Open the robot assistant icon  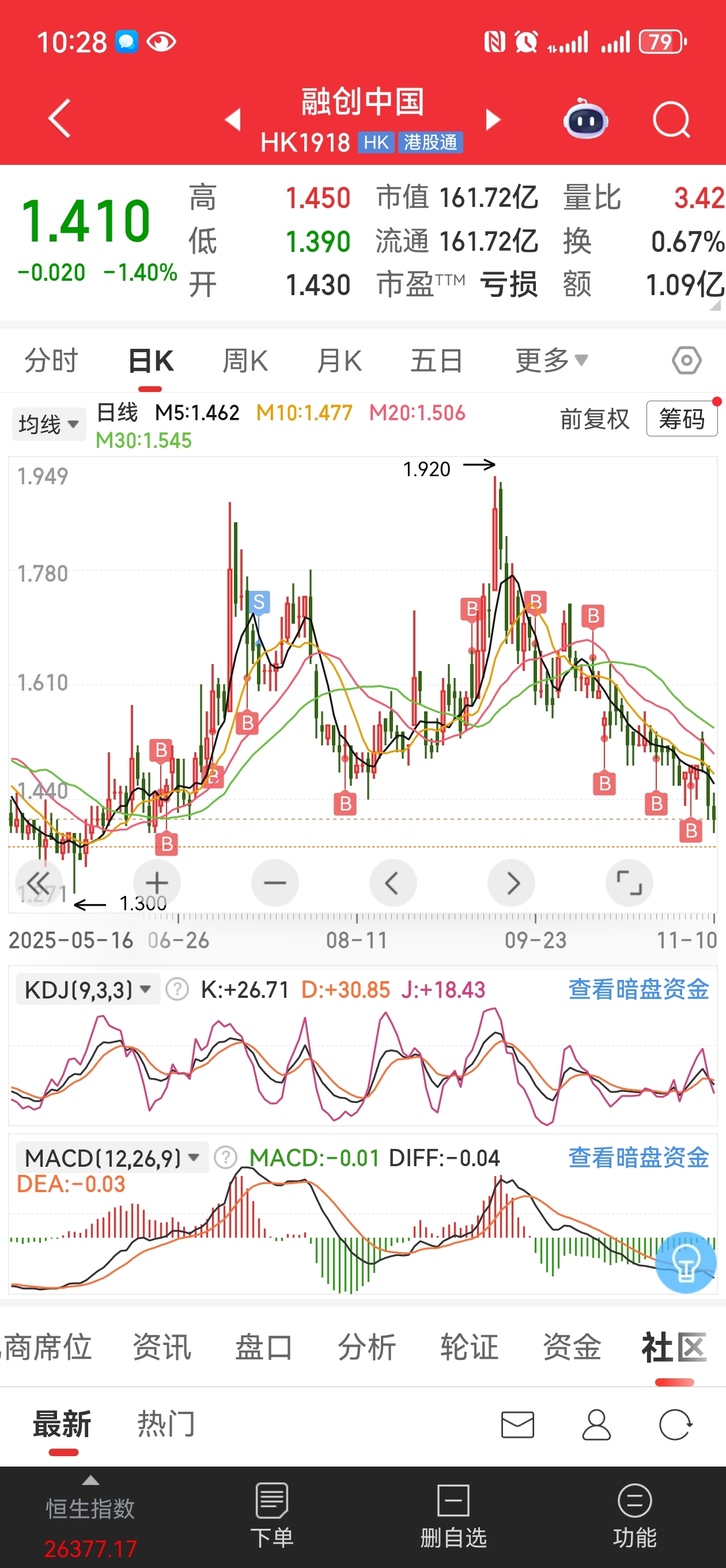tap(585, 119)
